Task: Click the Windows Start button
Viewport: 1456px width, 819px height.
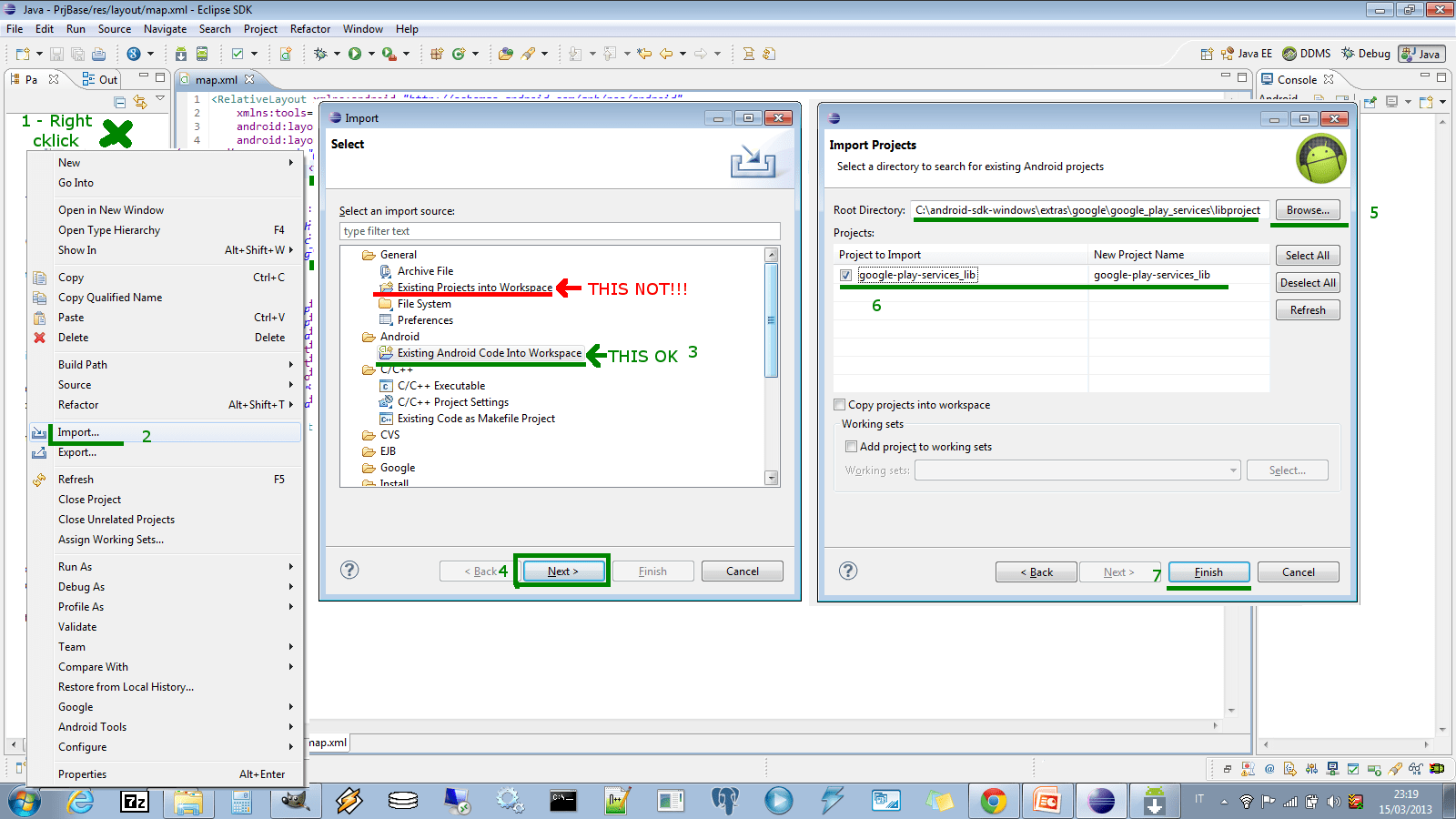Action: coord(25,801)
